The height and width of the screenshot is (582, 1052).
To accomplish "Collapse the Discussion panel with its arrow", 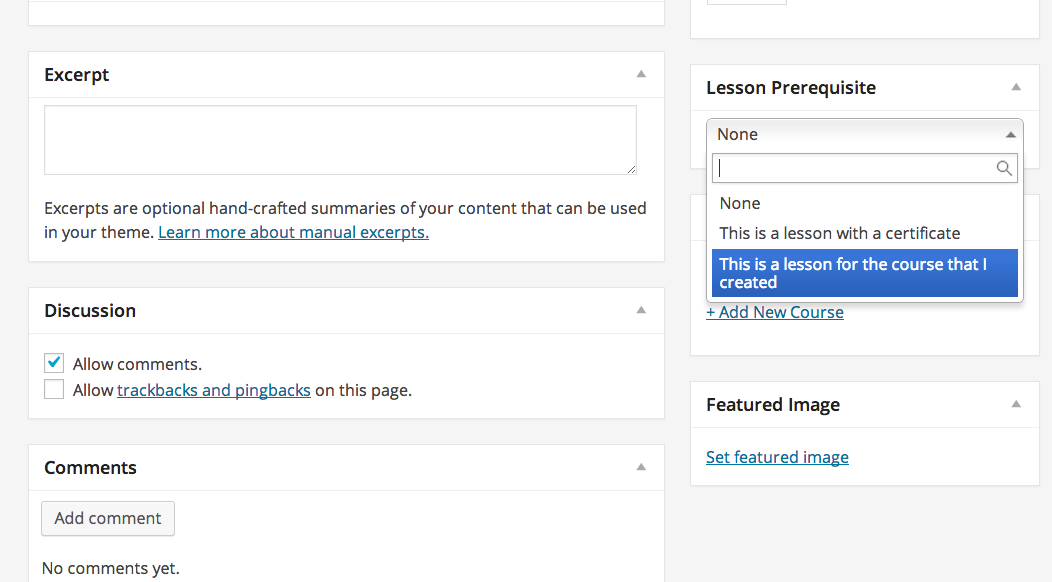I will pos(641,310).
